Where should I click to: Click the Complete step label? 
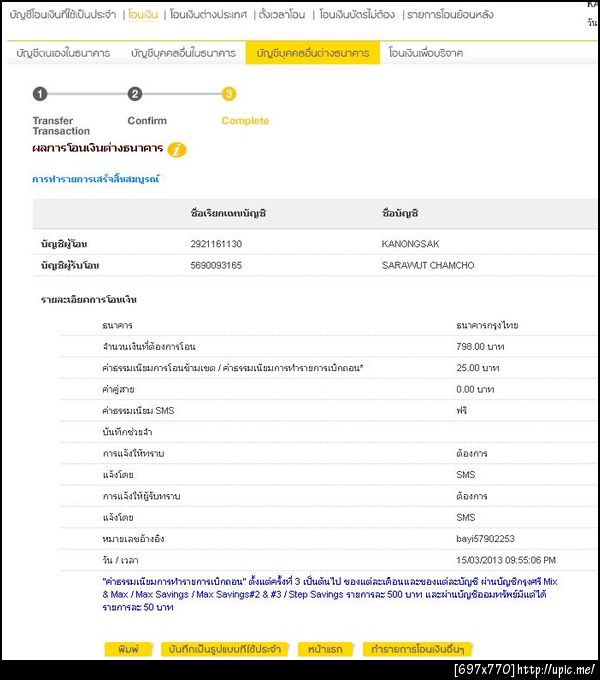pyautogui.click(x=245, y=121)
